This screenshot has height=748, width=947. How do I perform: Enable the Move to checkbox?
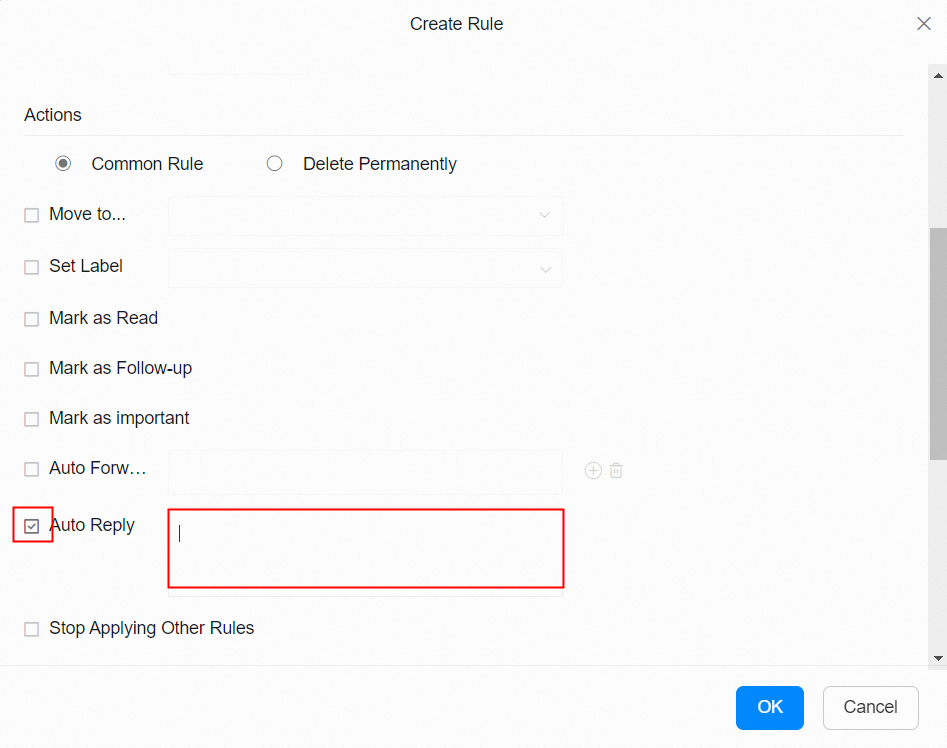point(32,215)
